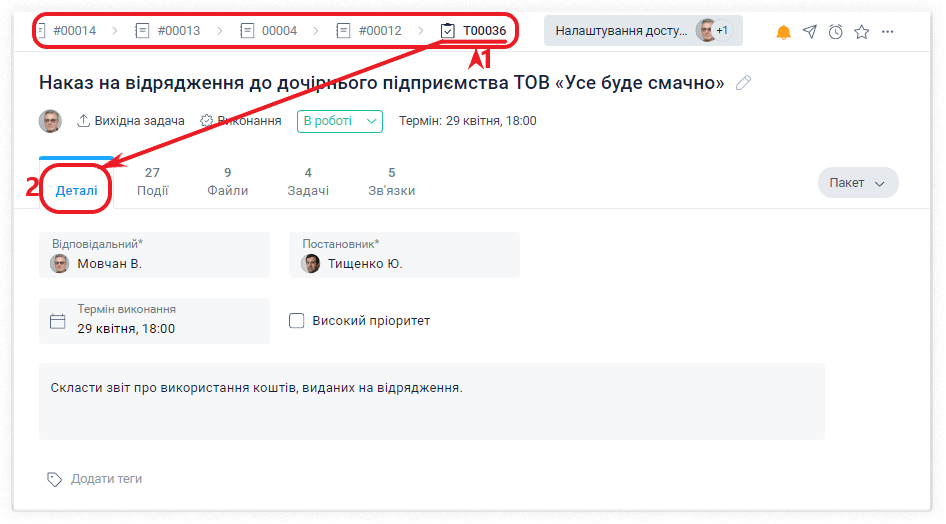Click the orange notification bell icon
Viewport: 946px width, 524px height.
pyautogui.click(x=783, y=32)
